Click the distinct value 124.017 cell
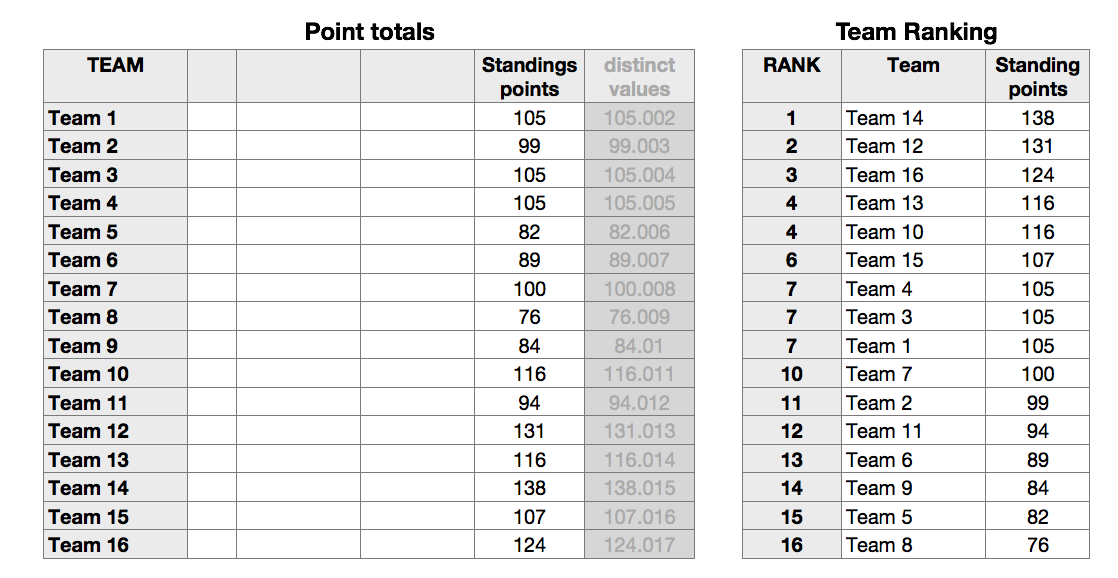Viewport: 1118px width, 578px height. [639, 546]
